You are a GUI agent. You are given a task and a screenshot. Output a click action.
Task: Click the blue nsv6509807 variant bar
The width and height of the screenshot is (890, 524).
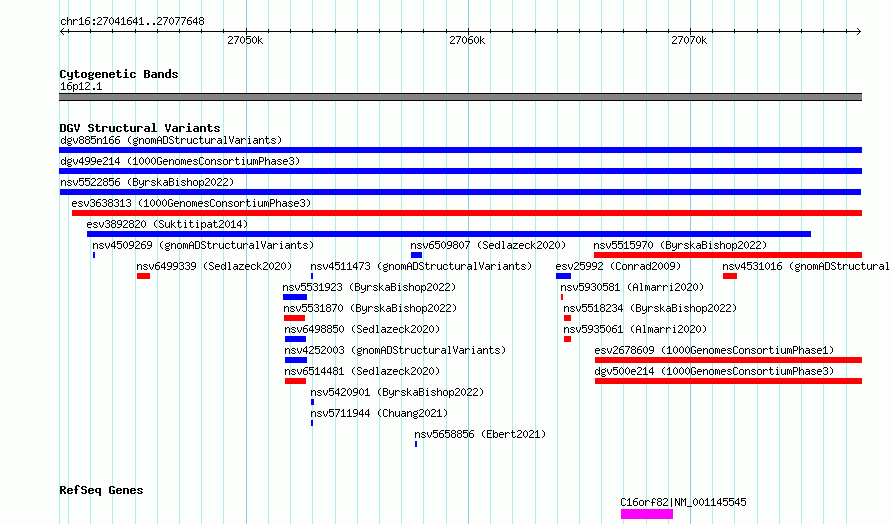tap(417, 255)
